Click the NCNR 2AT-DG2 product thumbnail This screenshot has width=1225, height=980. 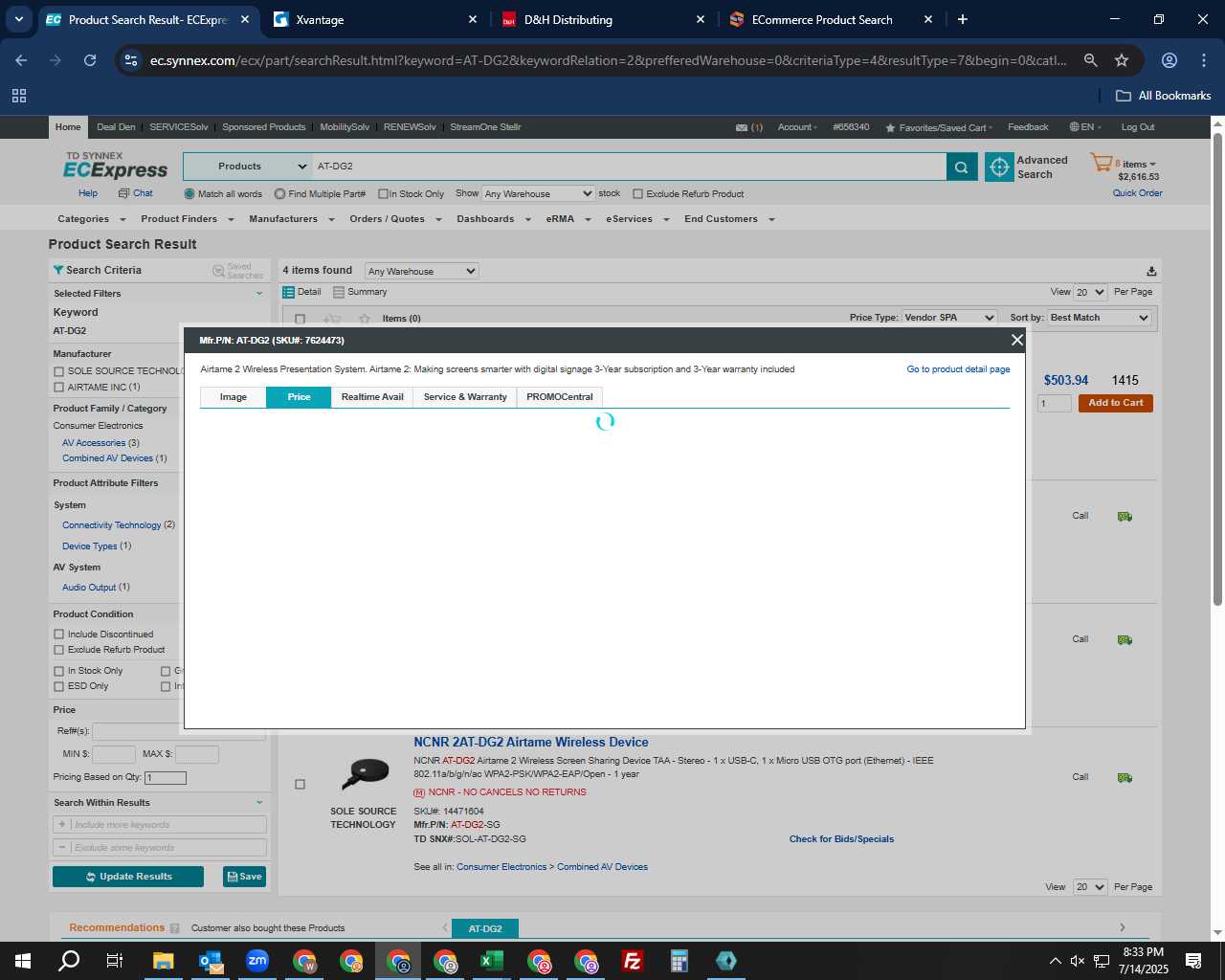click(364, 773)
